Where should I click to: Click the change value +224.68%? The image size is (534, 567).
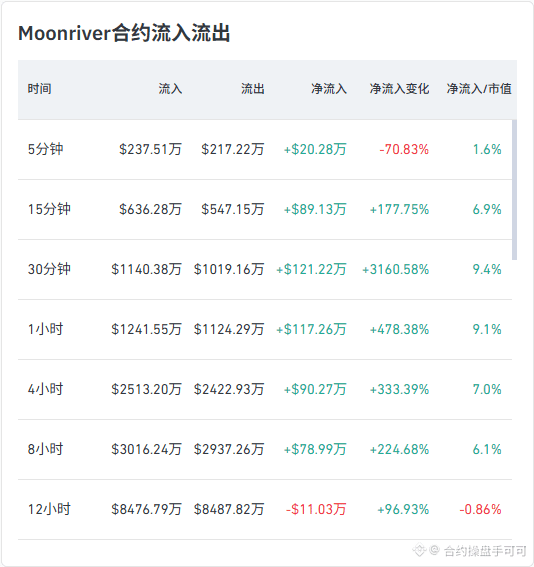400,449
